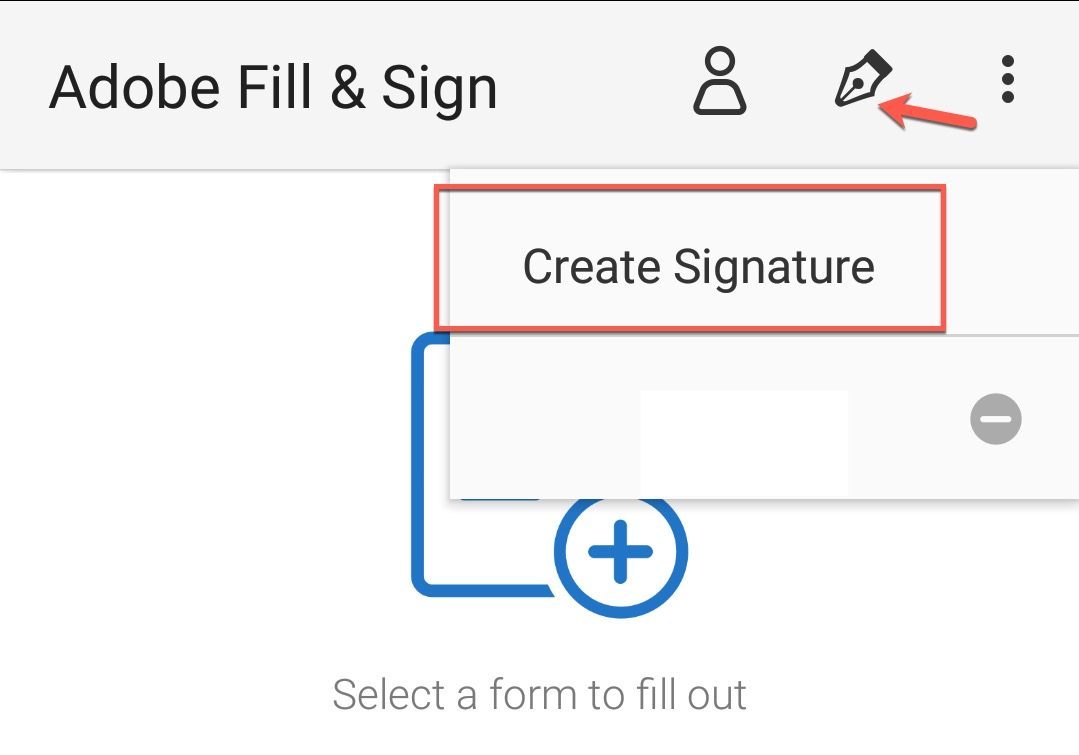
Task: Choose Create Signature from the dropdown
Action: tap(698, 266)
